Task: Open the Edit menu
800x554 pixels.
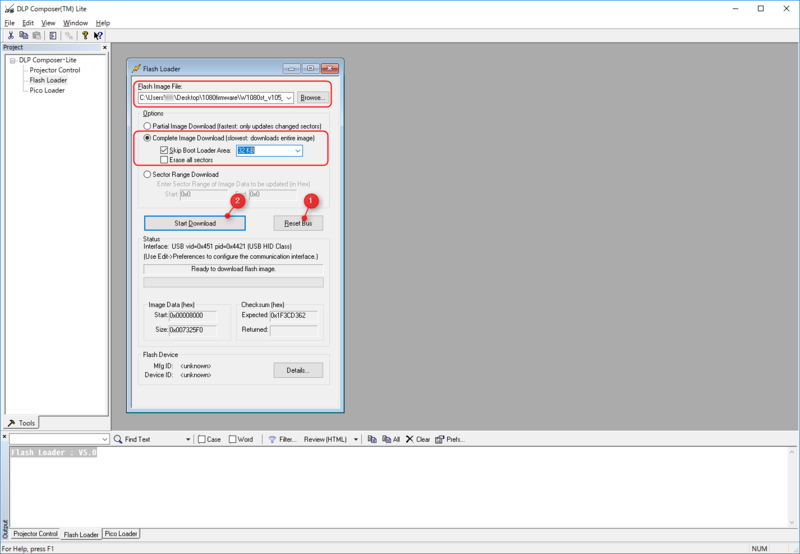Action: pos(28,23)
